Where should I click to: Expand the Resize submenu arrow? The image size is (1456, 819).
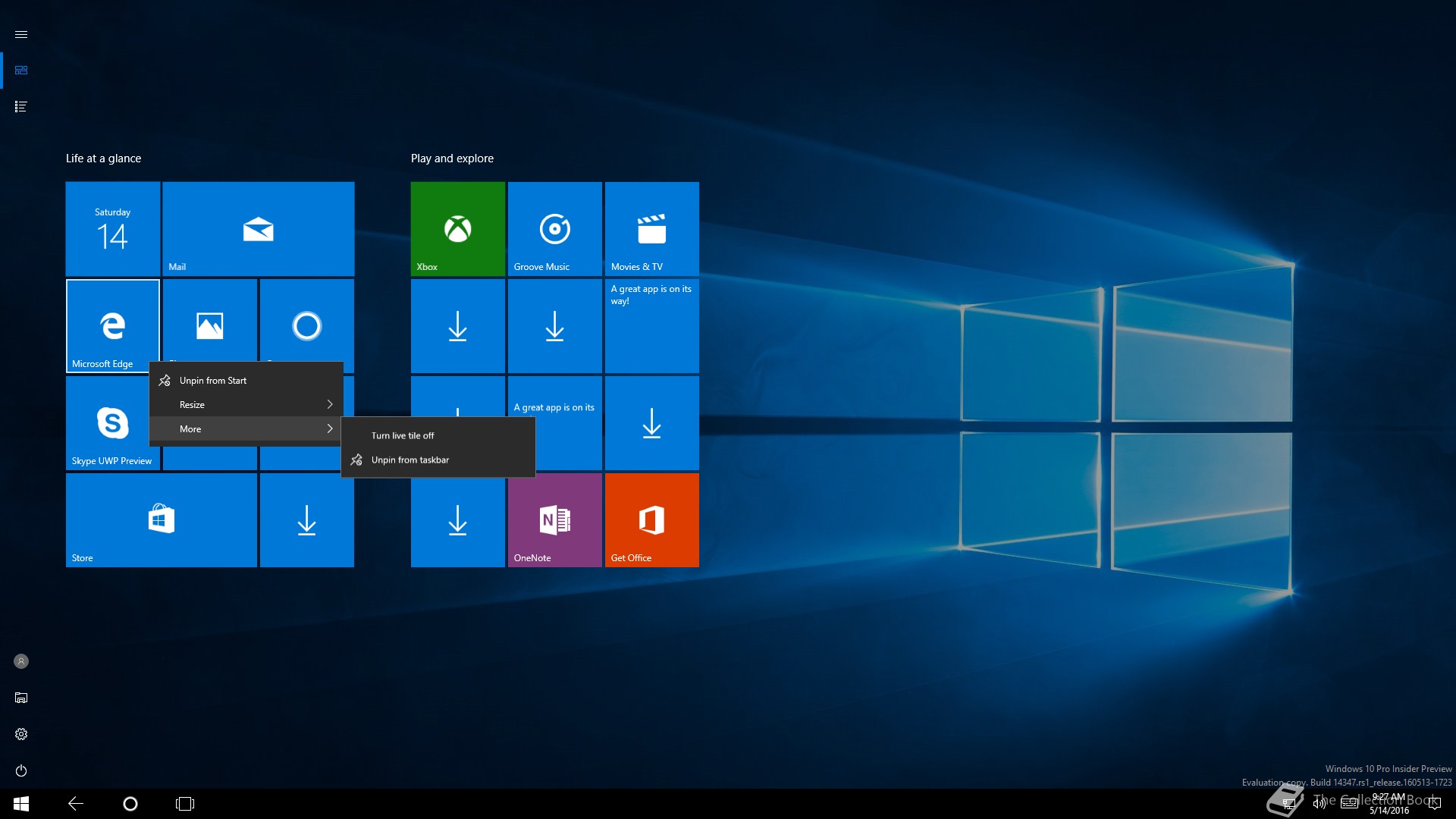330,405
